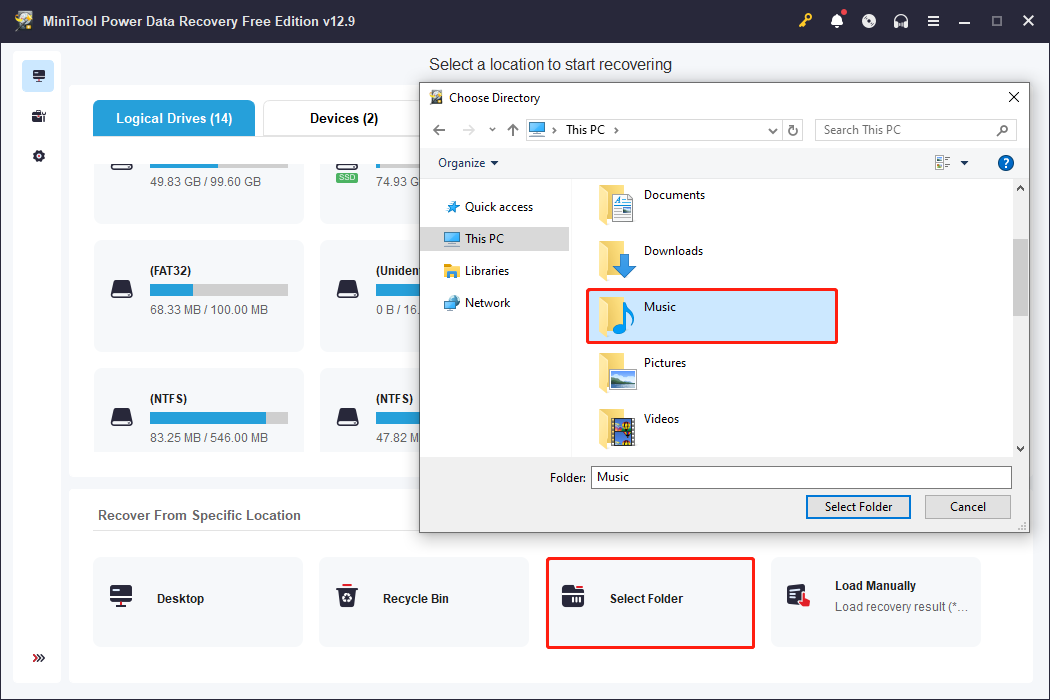The width and height of the screenshot is (1050, 700).
Task: Click the search magnifier icon
Action: (1002, 130)
